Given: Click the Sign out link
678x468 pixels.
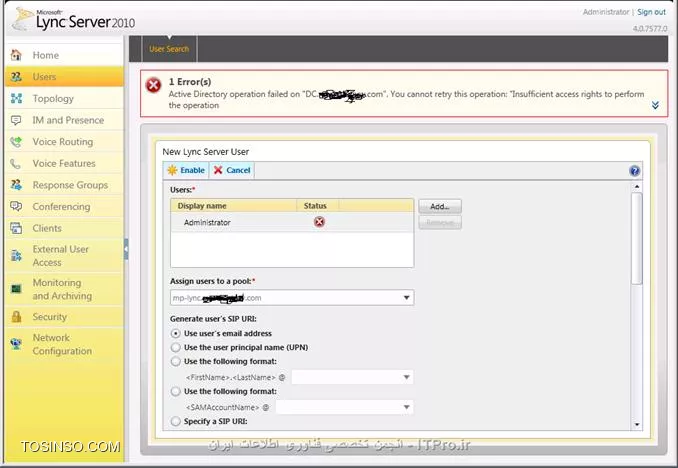Looking at the screenshot, I should (651, 12).
